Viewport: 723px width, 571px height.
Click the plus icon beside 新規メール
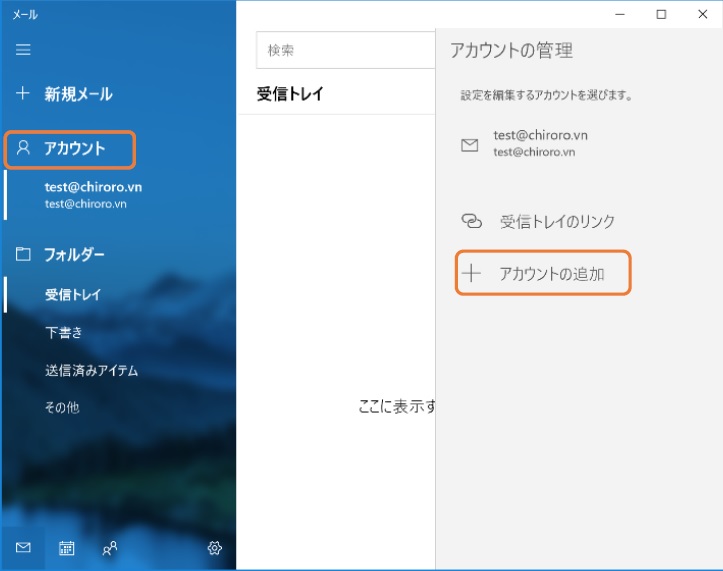coord(23,93)
